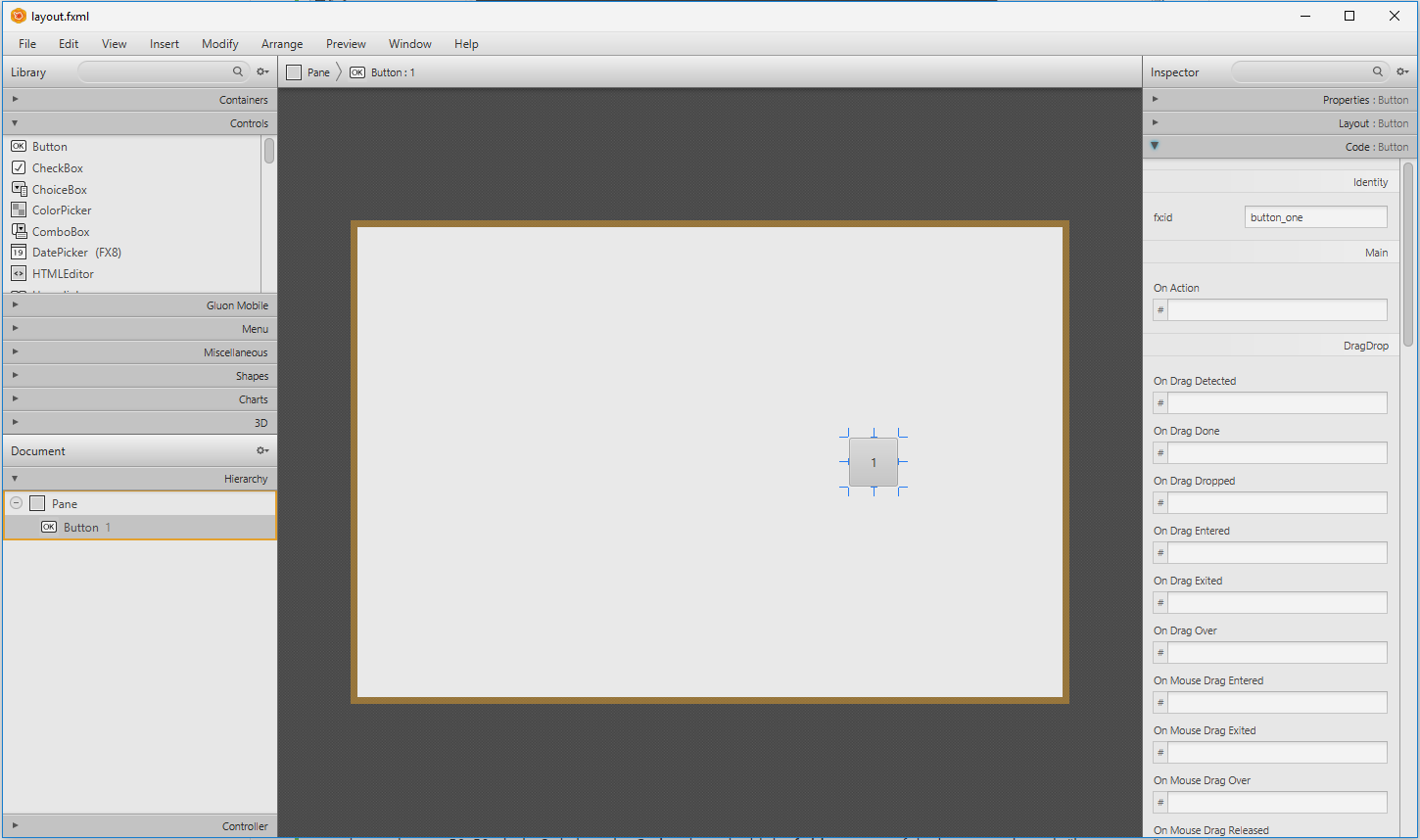The image size is (1420, 840).
Task: Click the ComboBox icon in Library
Action: point(19,231)
